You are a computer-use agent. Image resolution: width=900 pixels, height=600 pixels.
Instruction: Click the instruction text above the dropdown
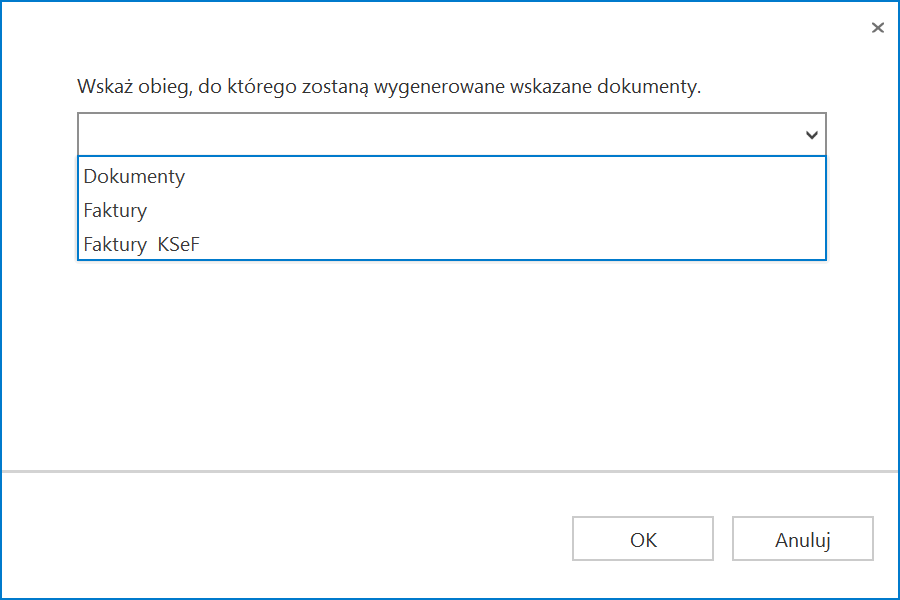(389, 87)
